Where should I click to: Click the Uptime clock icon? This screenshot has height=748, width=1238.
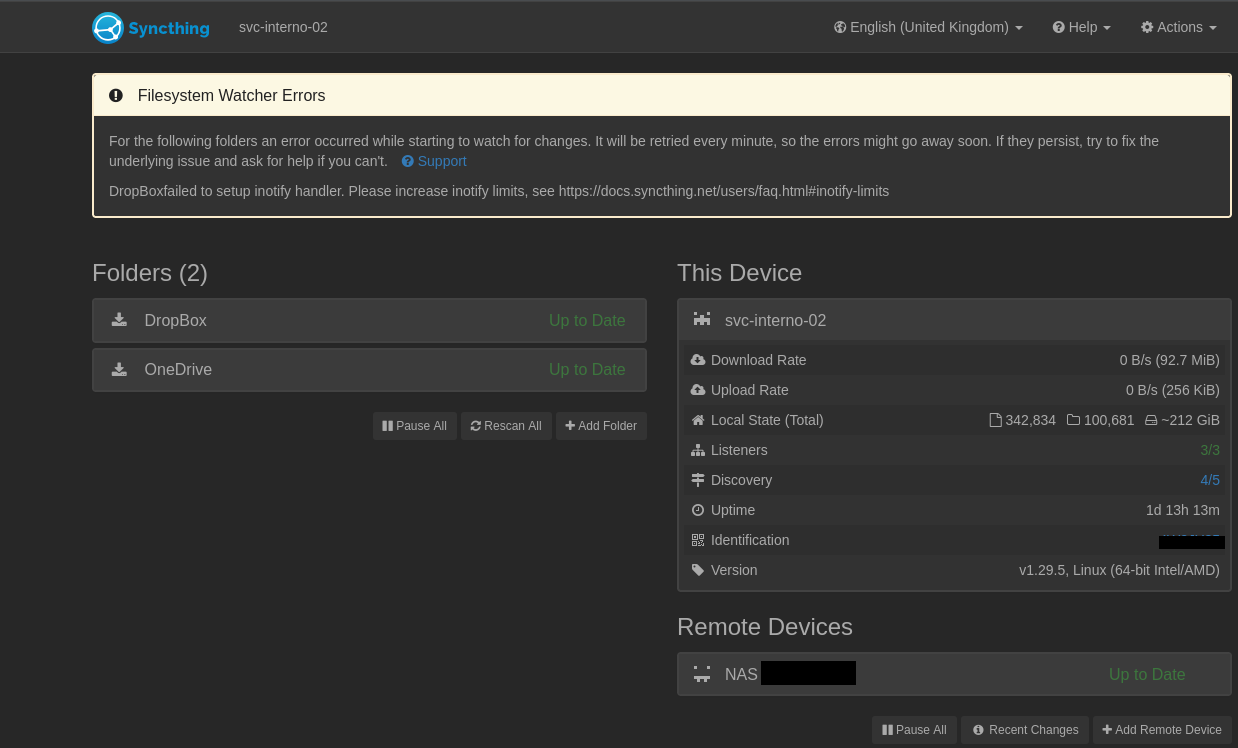[698, 510]
